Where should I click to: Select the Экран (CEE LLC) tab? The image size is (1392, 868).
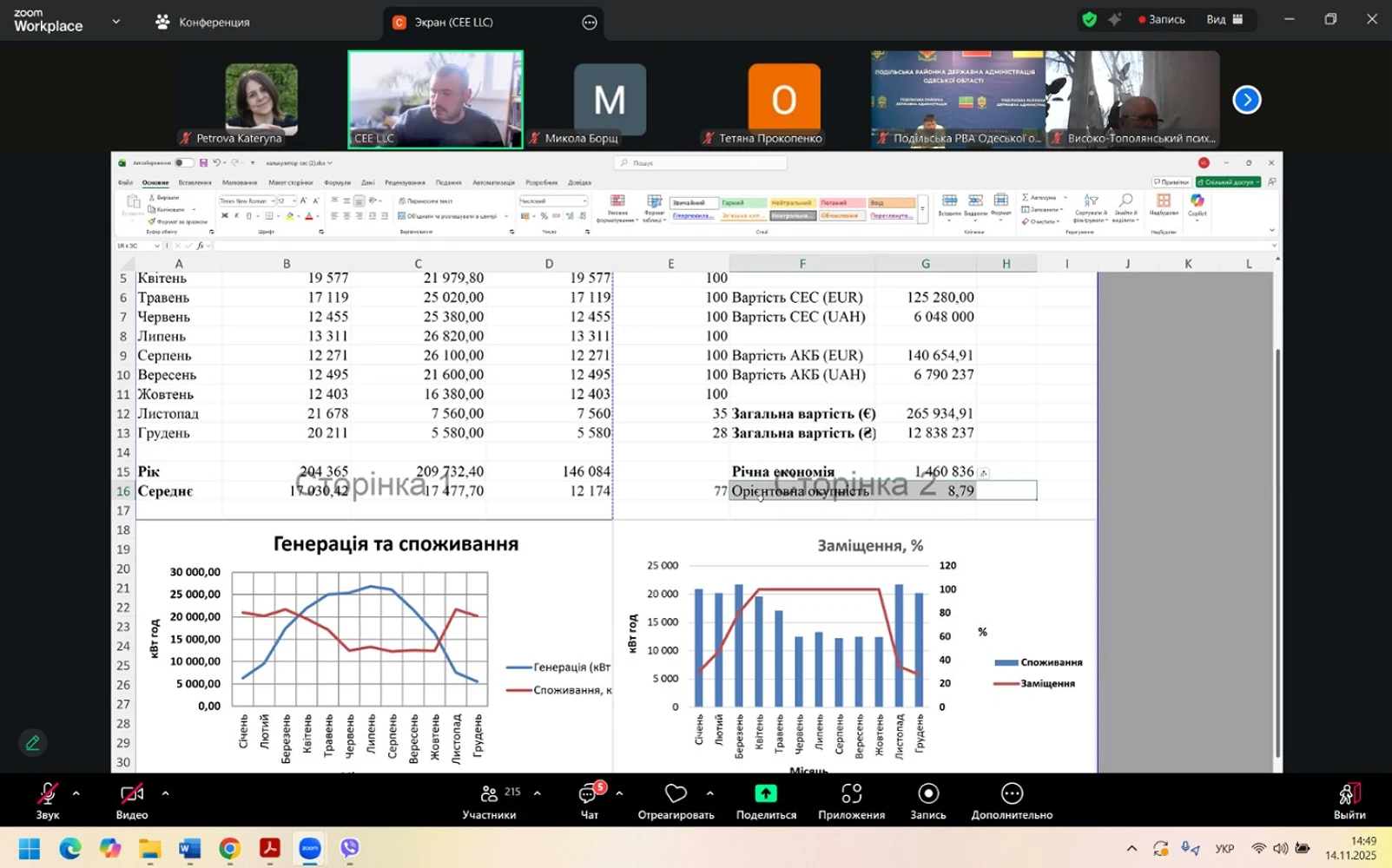[x=453, y=23]
